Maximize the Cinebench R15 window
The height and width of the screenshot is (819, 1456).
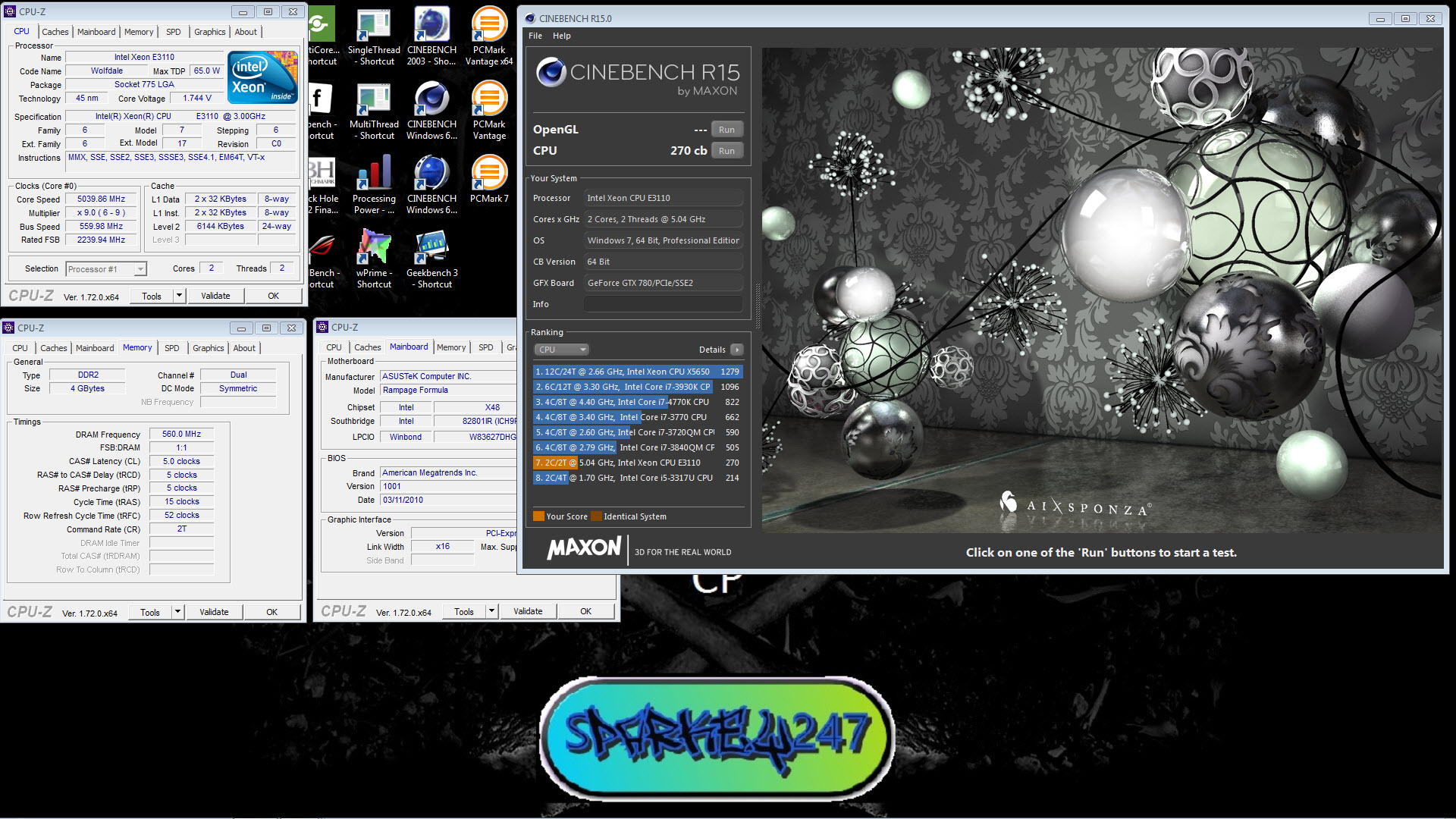(1405, 19)
